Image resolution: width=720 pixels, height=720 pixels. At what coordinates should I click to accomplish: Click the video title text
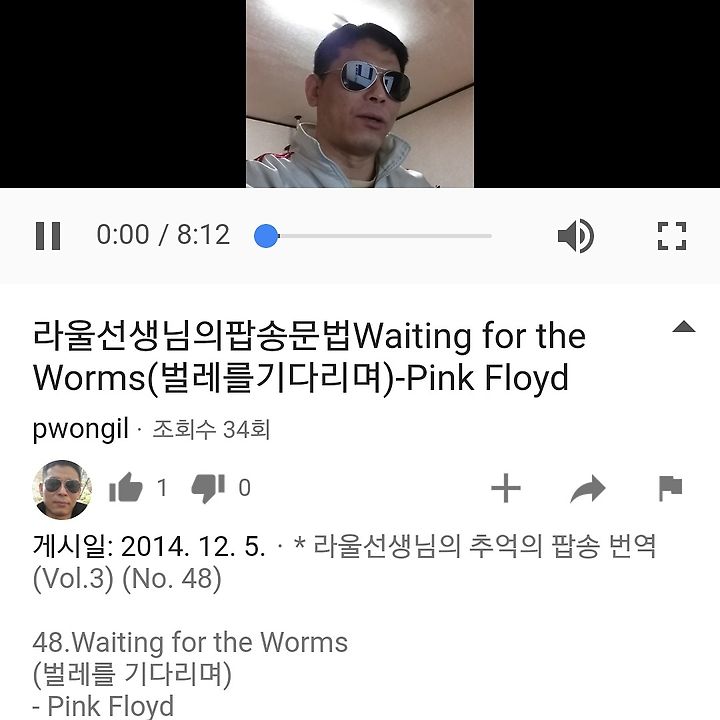pyautogui.click(x=309, y=356)
